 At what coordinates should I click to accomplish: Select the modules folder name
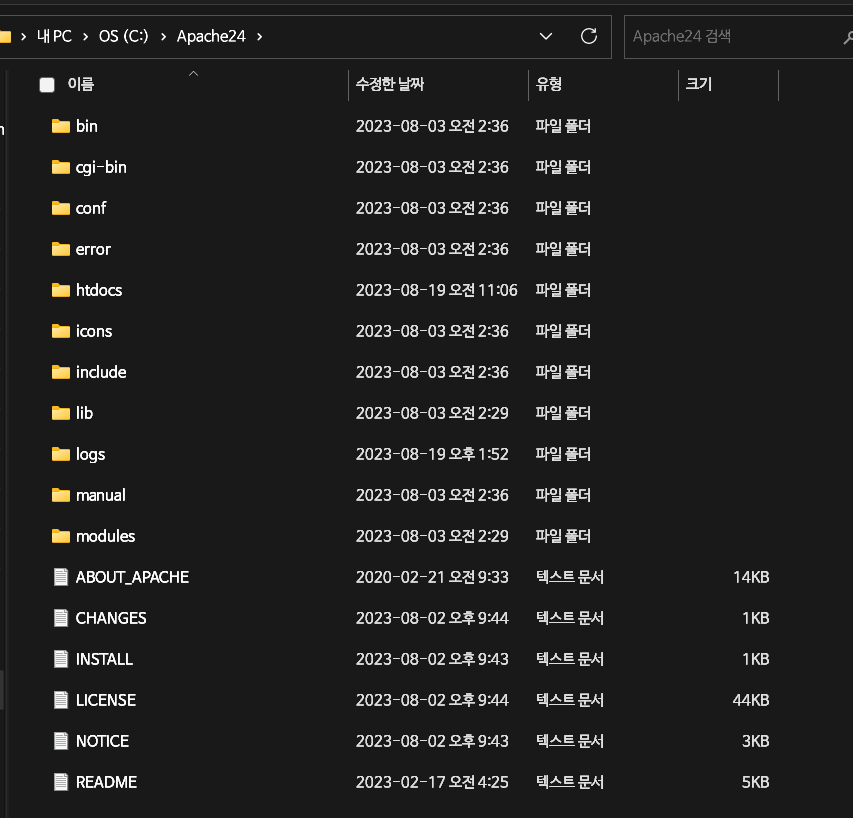106,536
